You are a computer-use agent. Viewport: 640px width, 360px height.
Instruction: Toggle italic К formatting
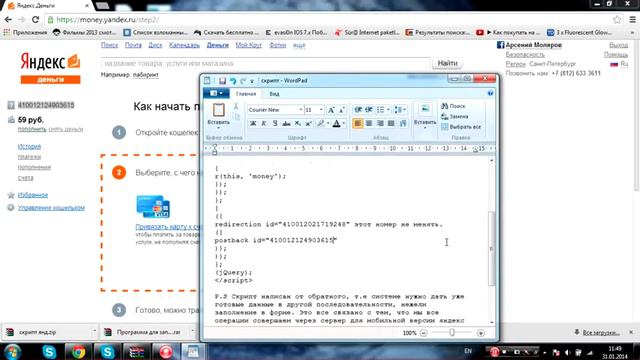coord(264,123)
